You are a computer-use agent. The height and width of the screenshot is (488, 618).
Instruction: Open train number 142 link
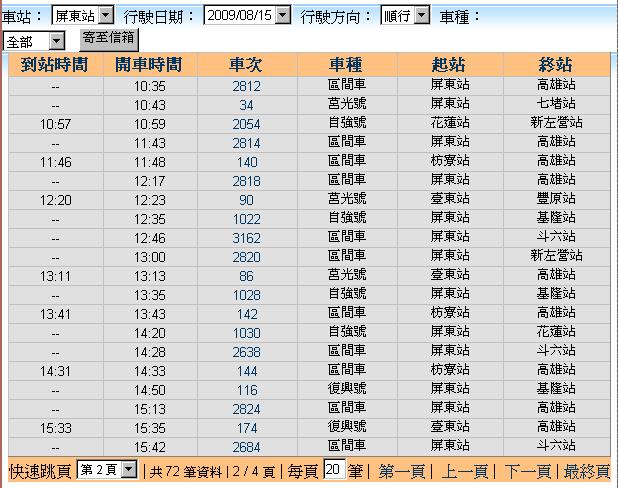pos(247,314)
